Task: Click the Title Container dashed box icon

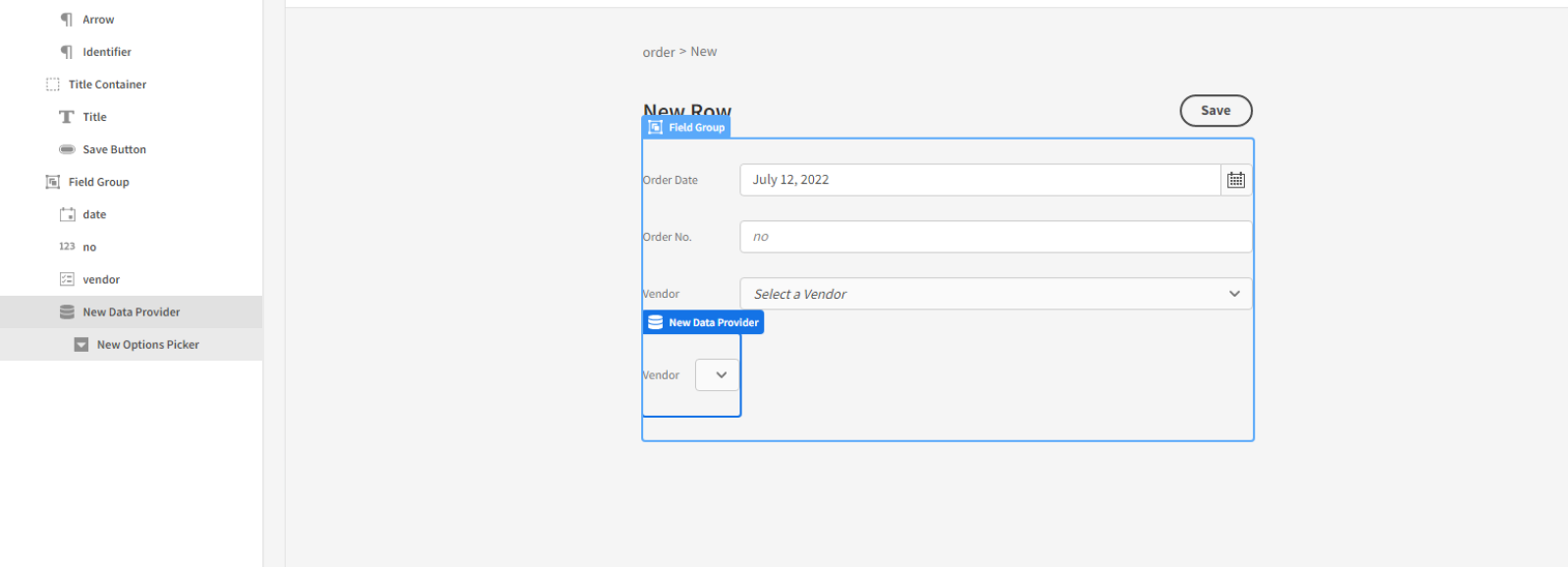Action: [53, 85]
